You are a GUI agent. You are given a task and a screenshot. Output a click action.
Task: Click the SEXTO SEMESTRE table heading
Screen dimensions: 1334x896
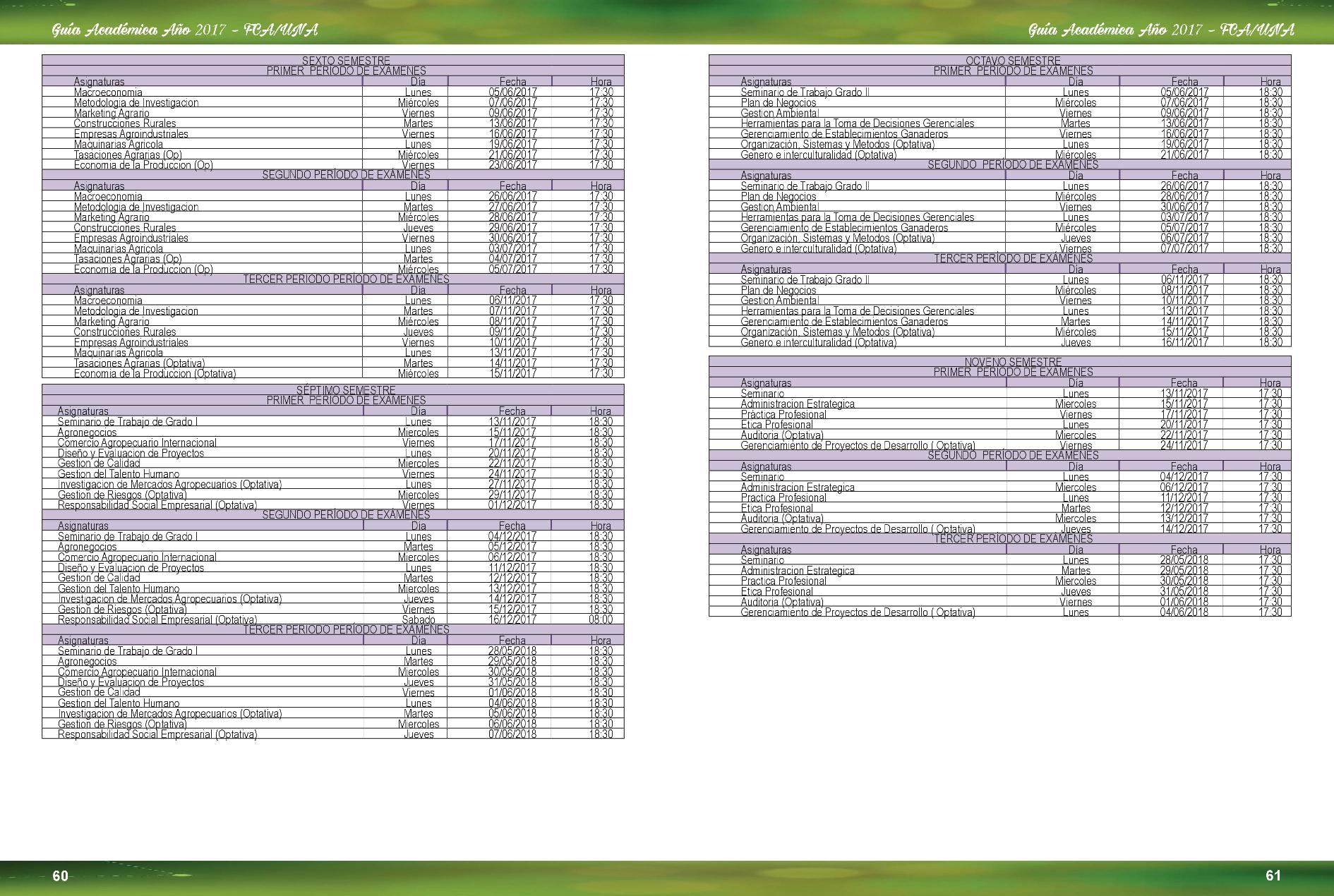tap(346, 61)
